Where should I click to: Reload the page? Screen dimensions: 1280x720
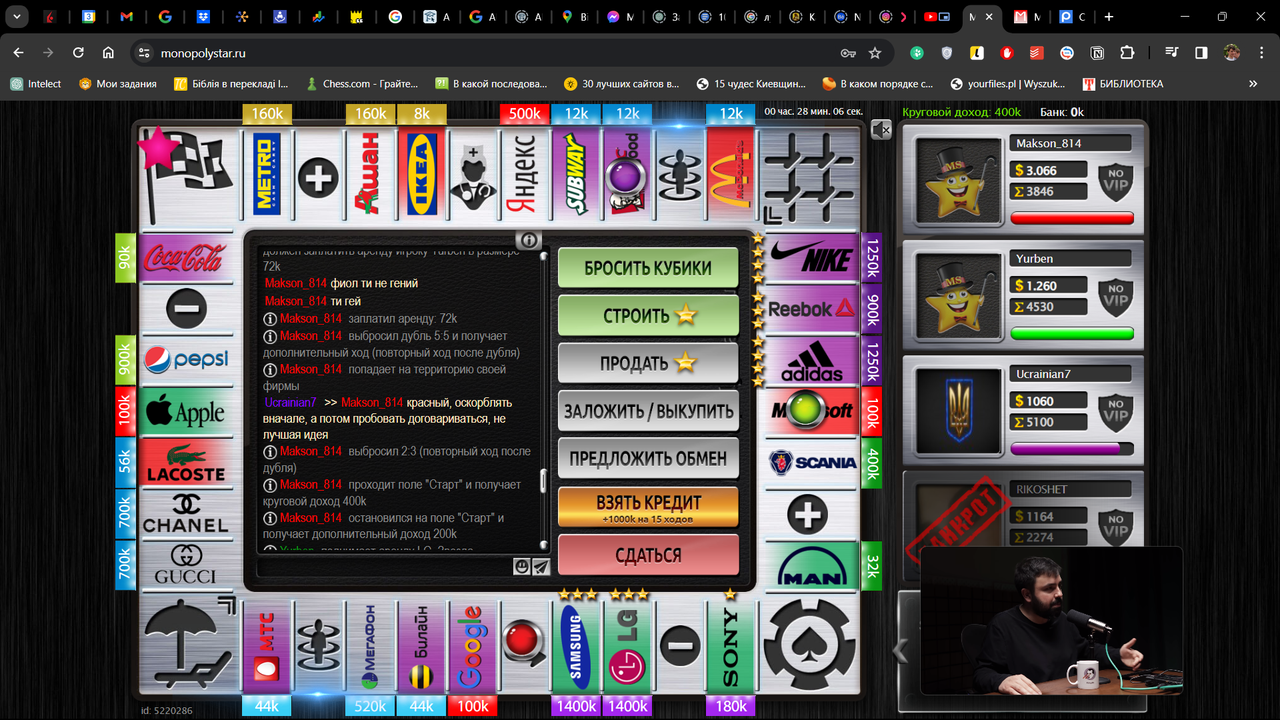78,53
